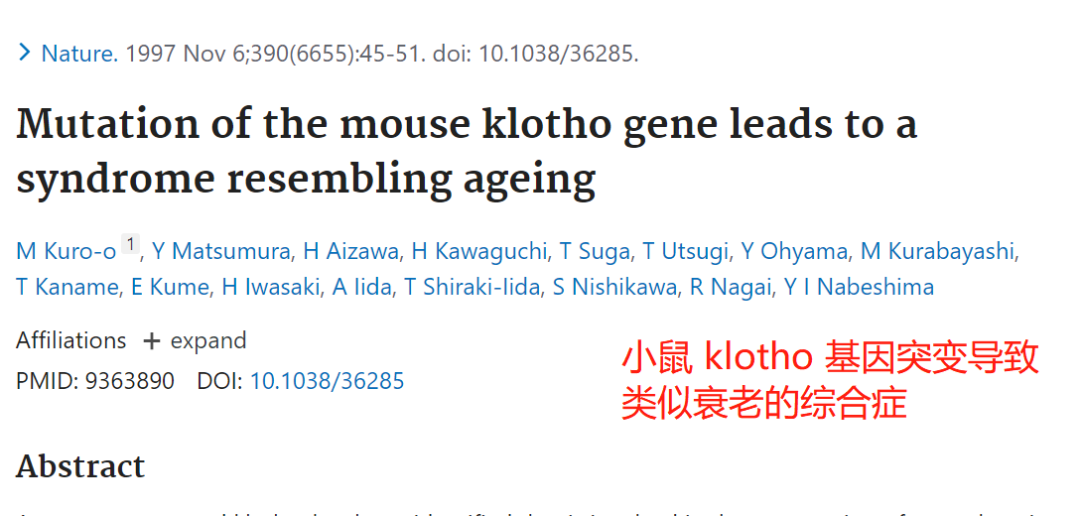
Task: Click affiliation superscript 1 badge
Action: (x=131, y=244)
